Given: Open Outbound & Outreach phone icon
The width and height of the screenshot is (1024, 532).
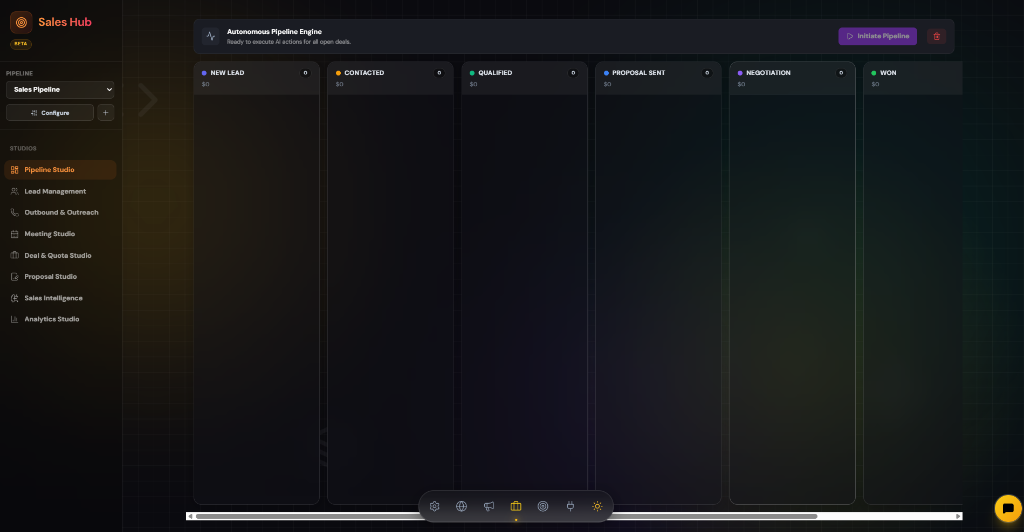Looking at the screenshot, I should [x=14, y=213].
